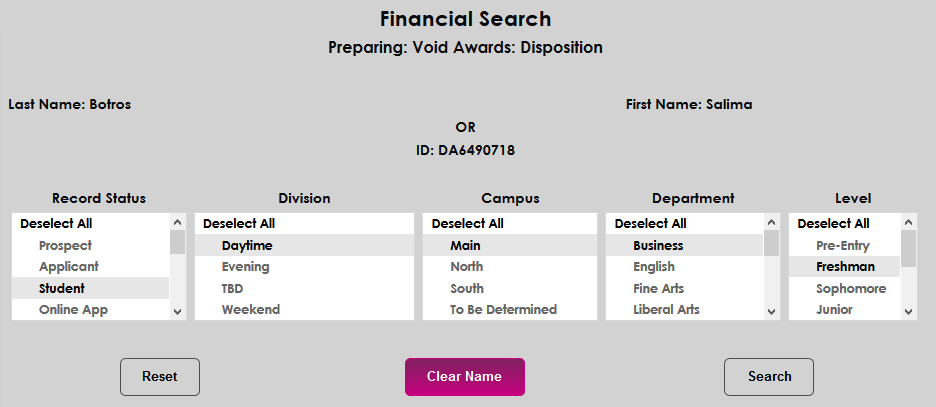Toggle Daytime in Division list

click(x=247, y=246)
